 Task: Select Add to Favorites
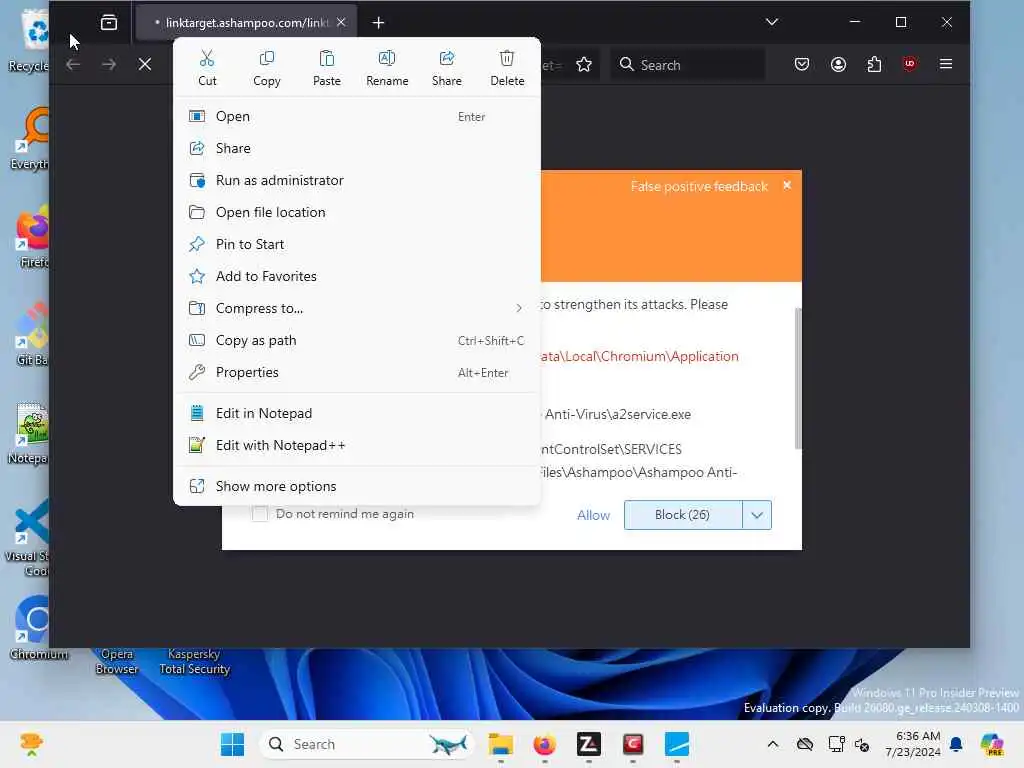pos(357,276)
